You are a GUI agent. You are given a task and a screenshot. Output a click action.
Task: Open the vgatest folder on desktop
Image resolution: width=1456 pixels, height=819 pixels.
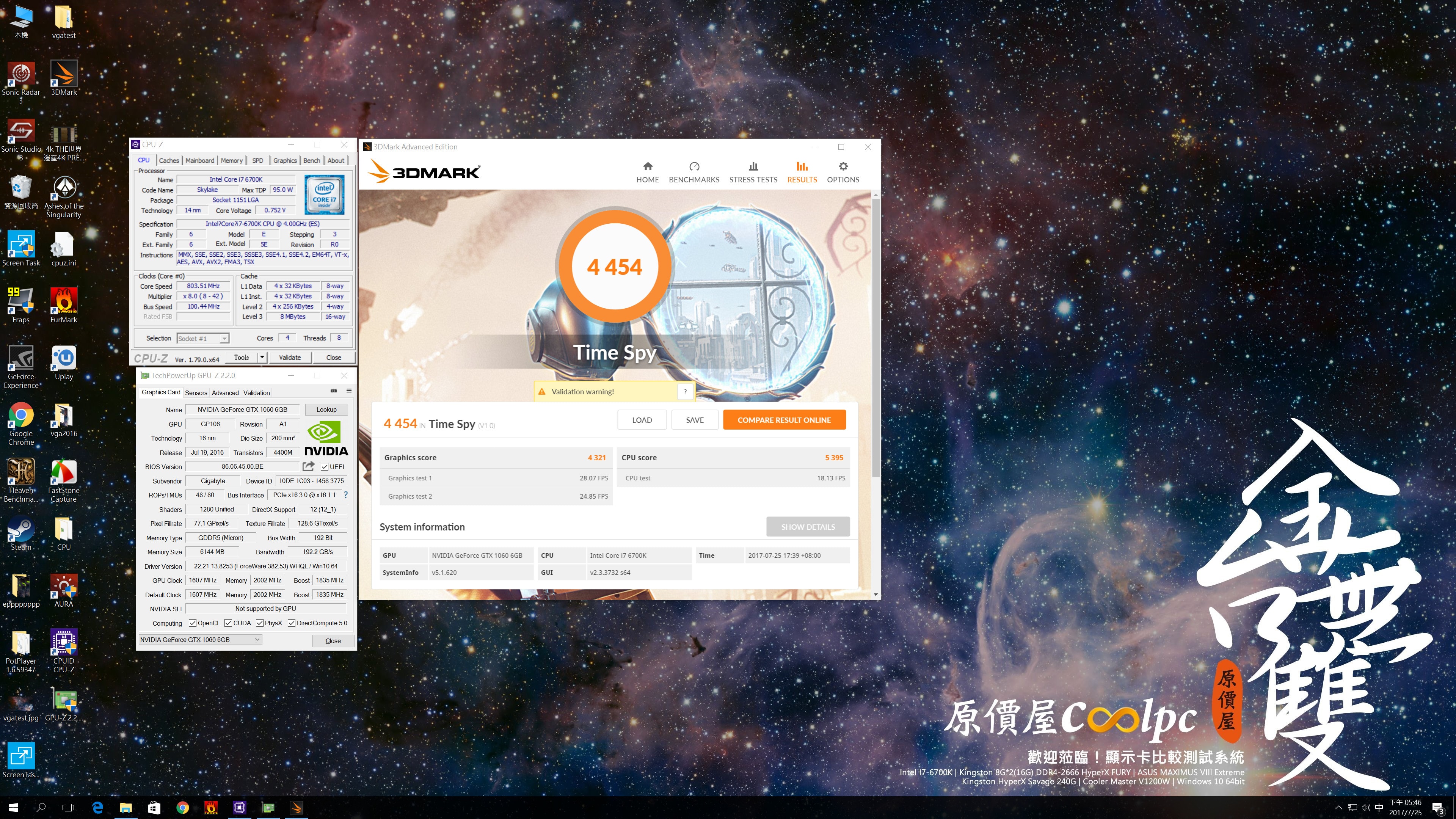pos(64,22)
